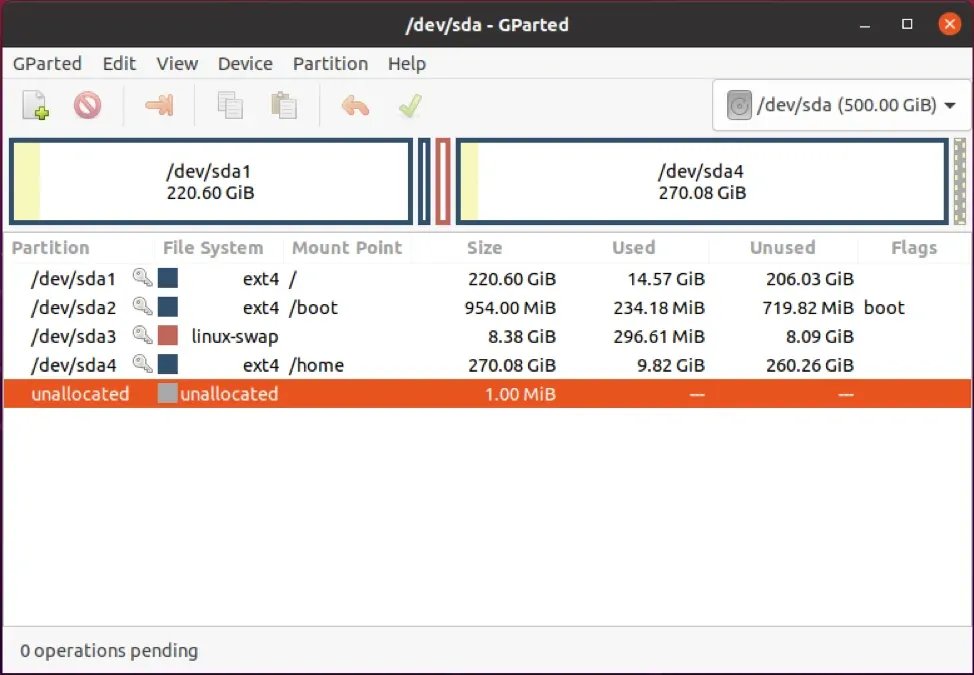Click the Mount Point column header
The image size is (974, 675).
tap(347, 247)
